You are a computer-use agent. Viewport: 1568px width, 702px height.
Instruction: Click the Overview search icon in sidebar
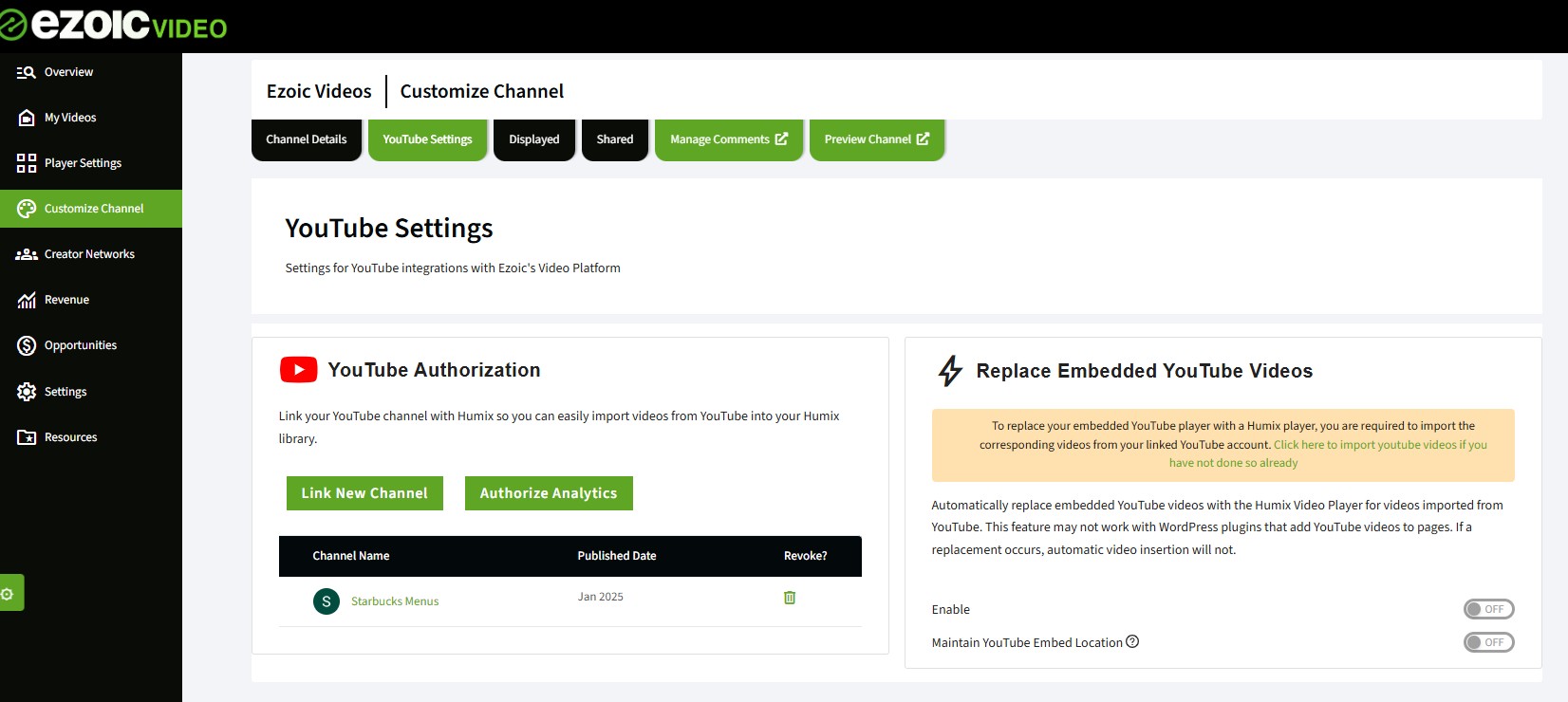click(x=26, y=72)
